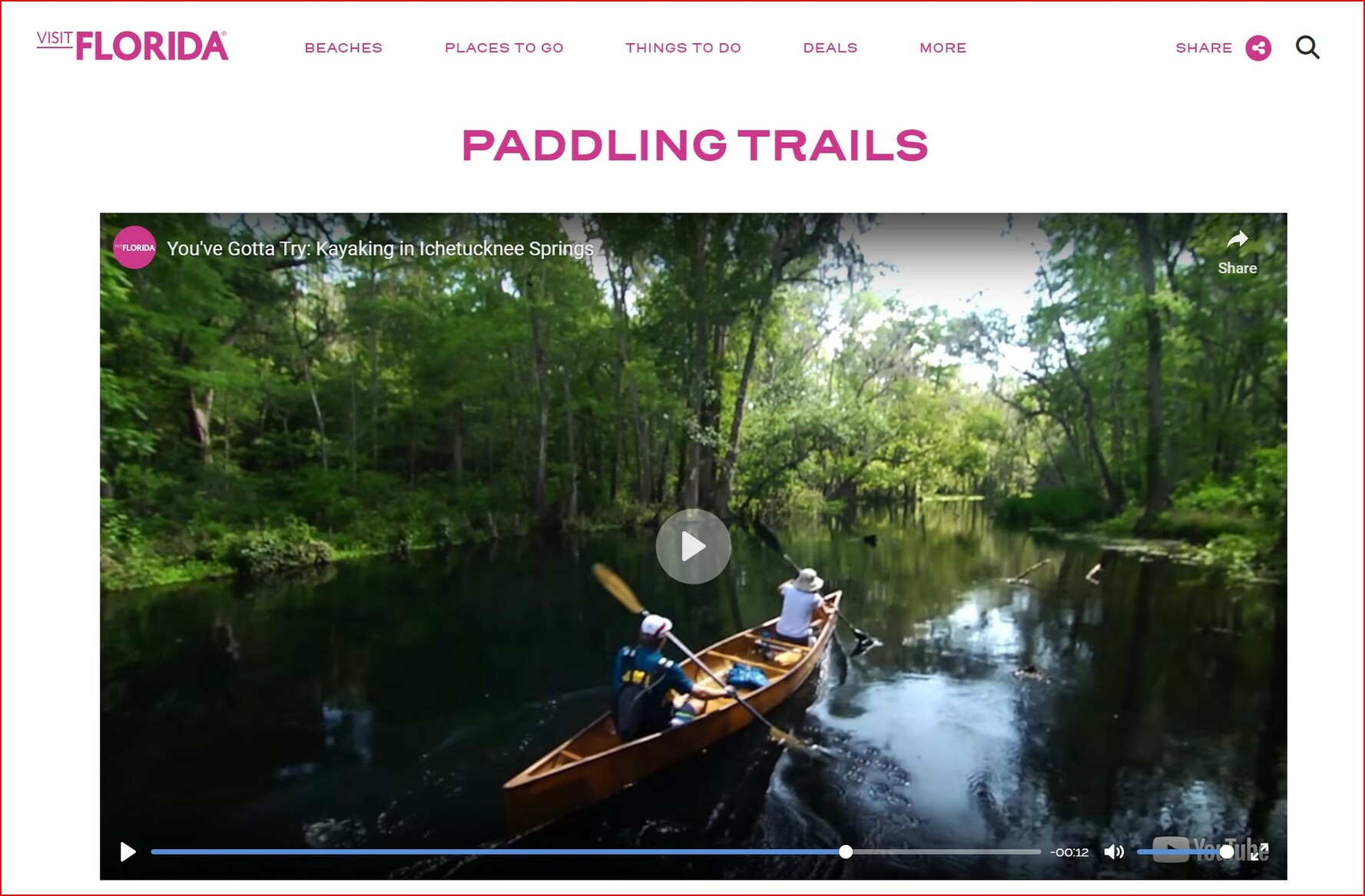Click the video title Kayaking in Ichetucknee Springs
Screen dimensions: 1365x896
pyautogui.click(x=380, y=249)
